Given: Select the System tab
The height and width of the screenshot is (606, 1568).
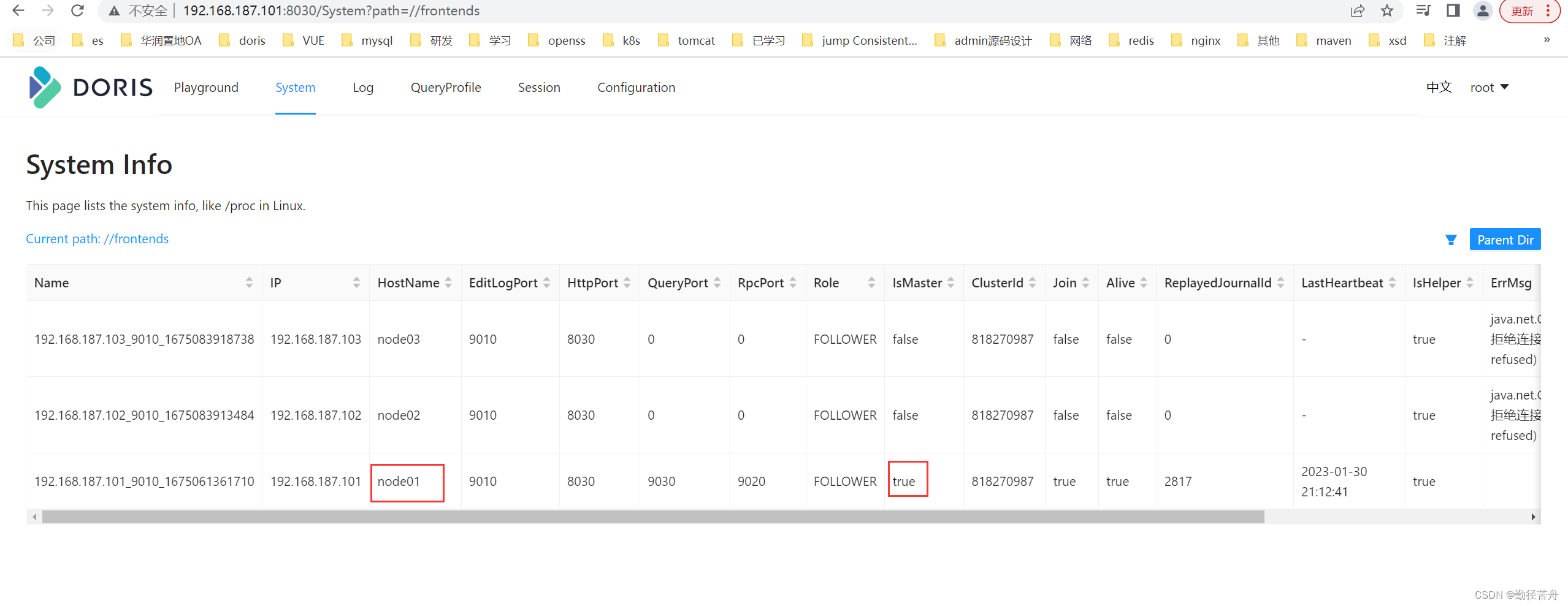Looking at the screenshot, I should [295, 88].
